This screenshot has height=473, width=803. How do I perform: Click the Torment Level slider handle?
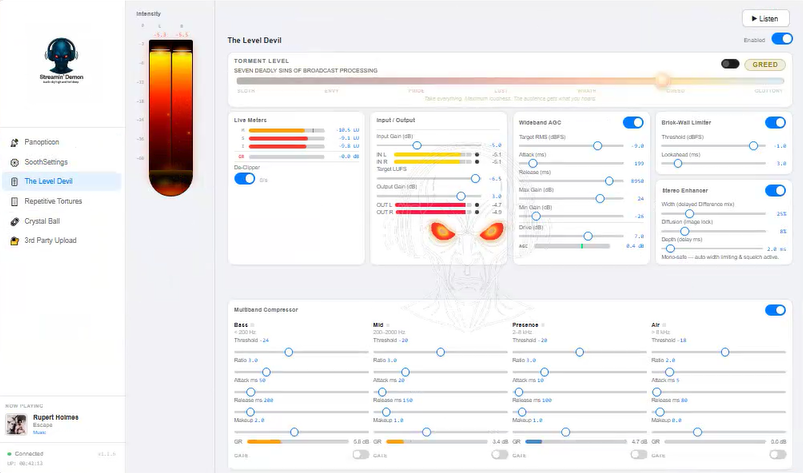click(x=662, y=80)
